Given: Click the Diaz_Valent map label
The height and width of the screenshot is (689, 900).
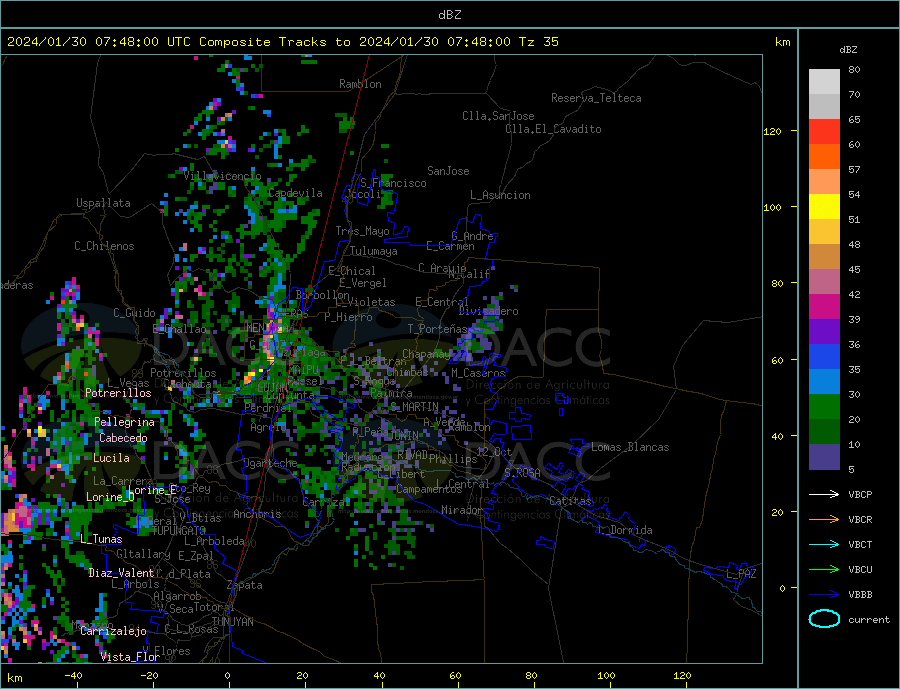Looking at the screenshot, I should point(121,574).
